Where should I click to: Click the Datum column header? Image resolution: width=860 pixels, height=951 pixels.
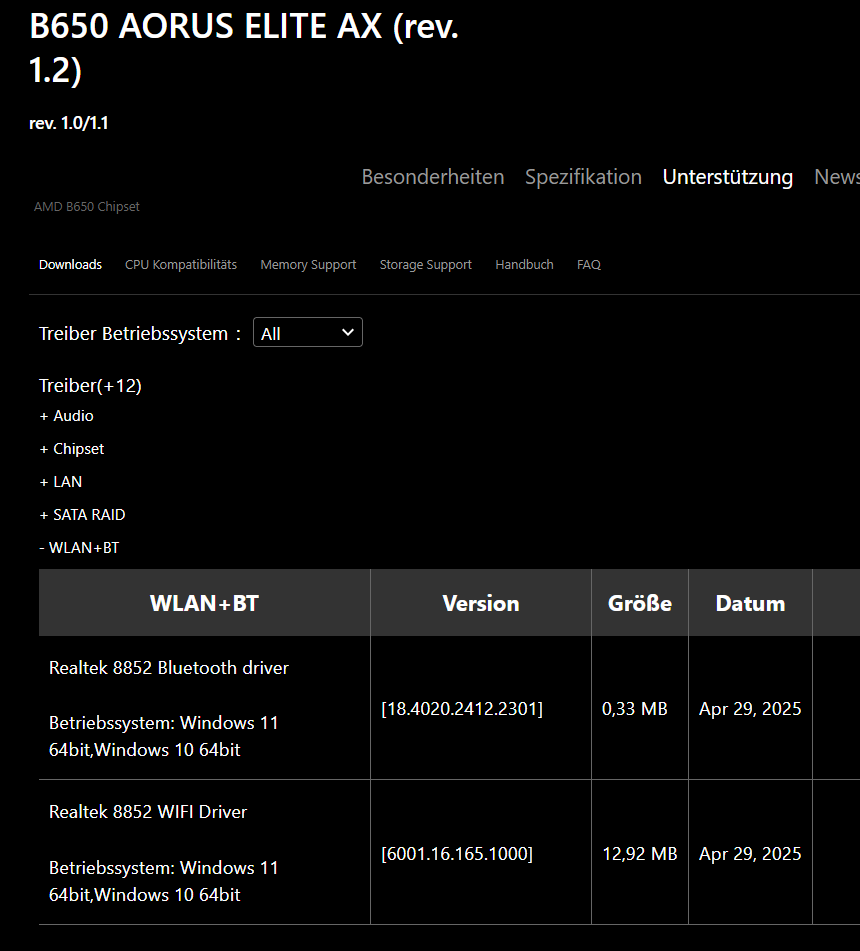pos(750,603)
